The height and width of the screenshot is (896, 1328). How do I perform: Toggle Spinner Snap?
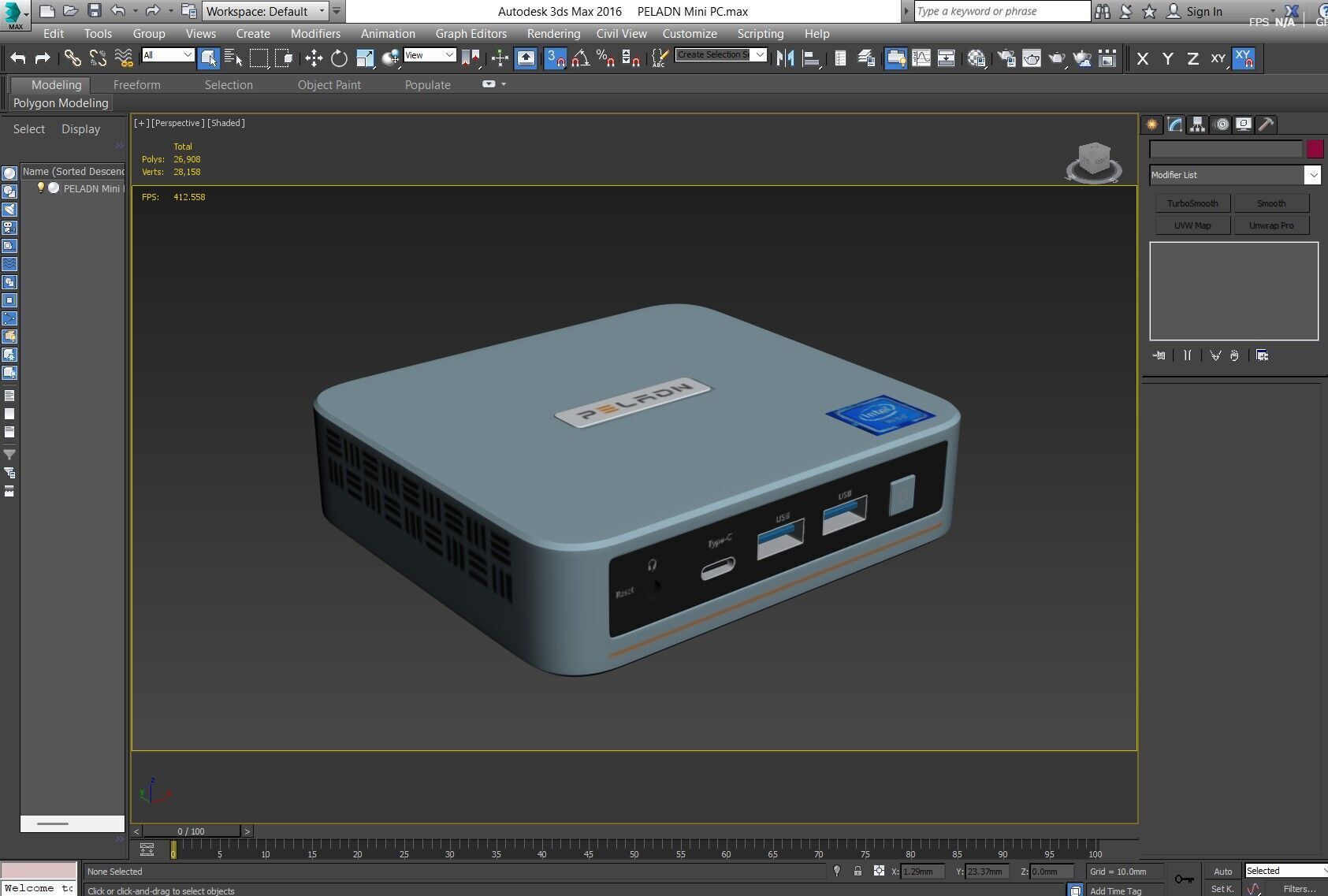631,58
